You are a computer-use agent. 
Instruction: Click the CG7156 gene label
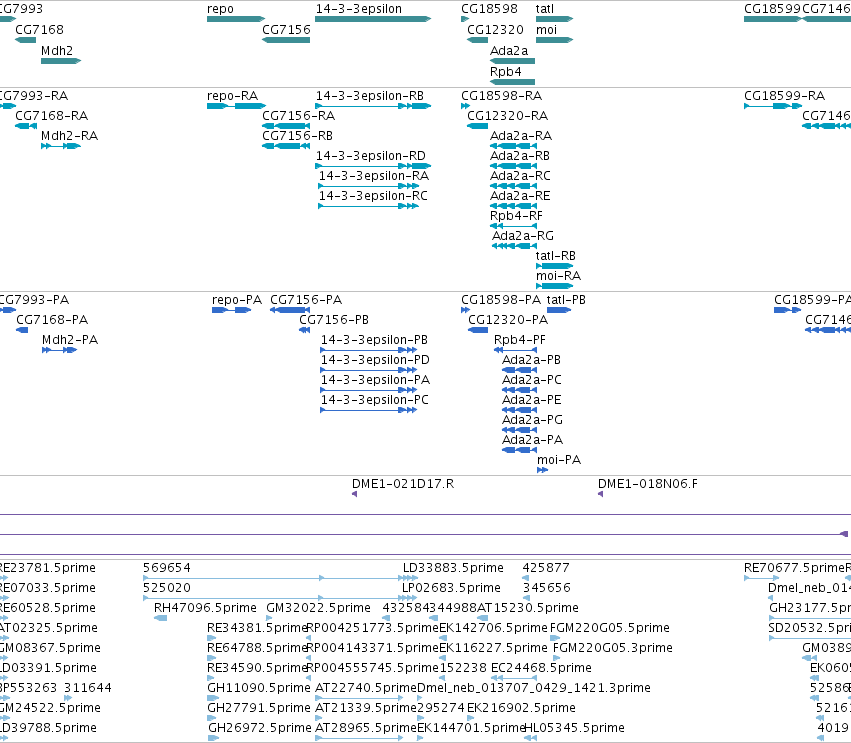point(286,30)
